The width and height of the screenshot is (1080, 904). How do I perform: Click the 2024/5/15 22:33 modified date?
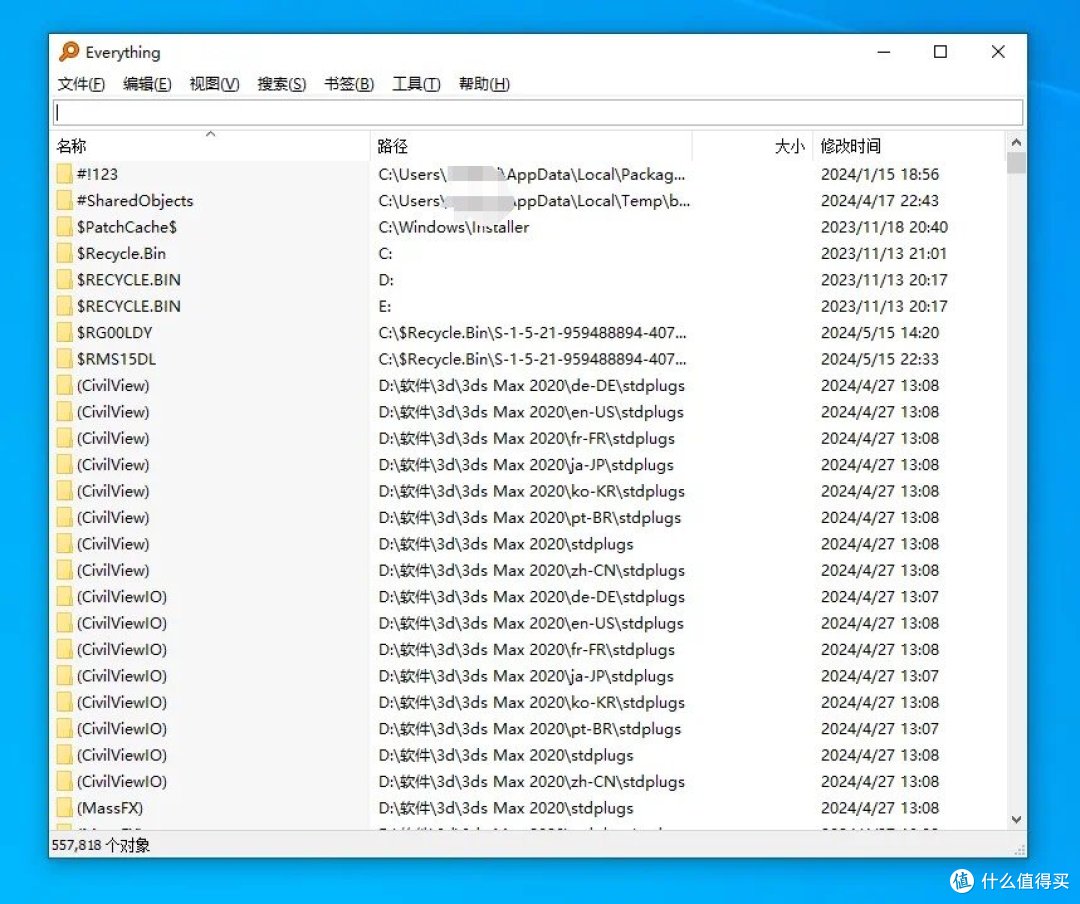[x=880, y=359]
